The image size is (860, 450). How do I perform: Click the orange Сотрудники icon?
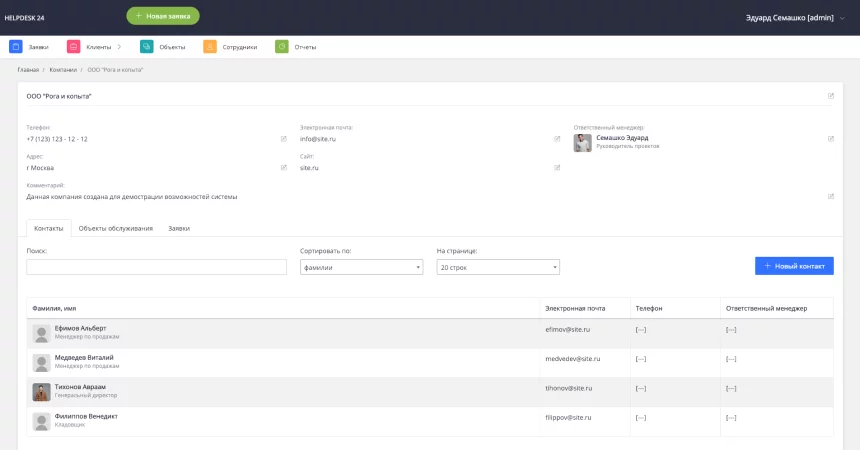click(x=210, y=46)
